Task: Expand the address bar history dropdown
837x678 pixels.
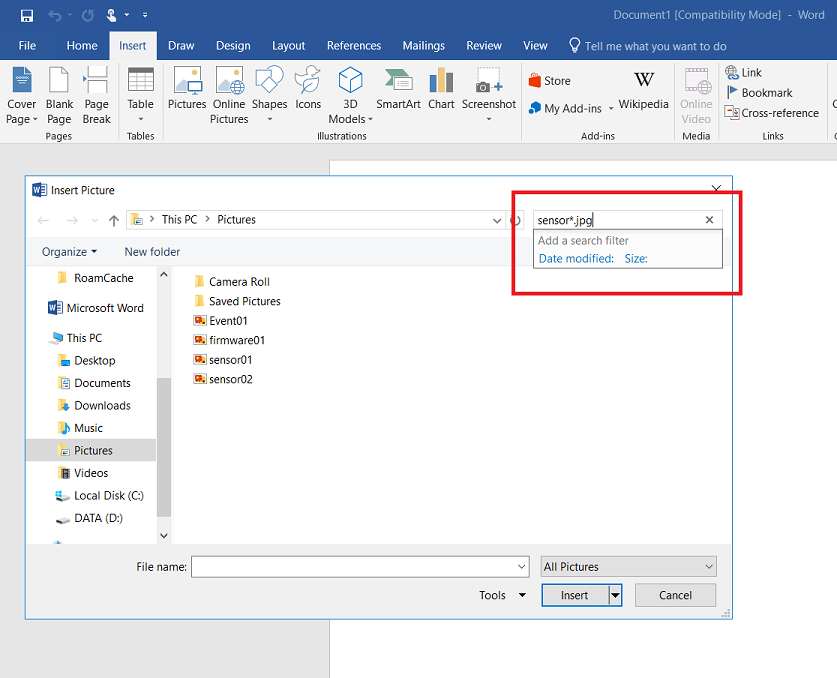Action: [497, 220]
